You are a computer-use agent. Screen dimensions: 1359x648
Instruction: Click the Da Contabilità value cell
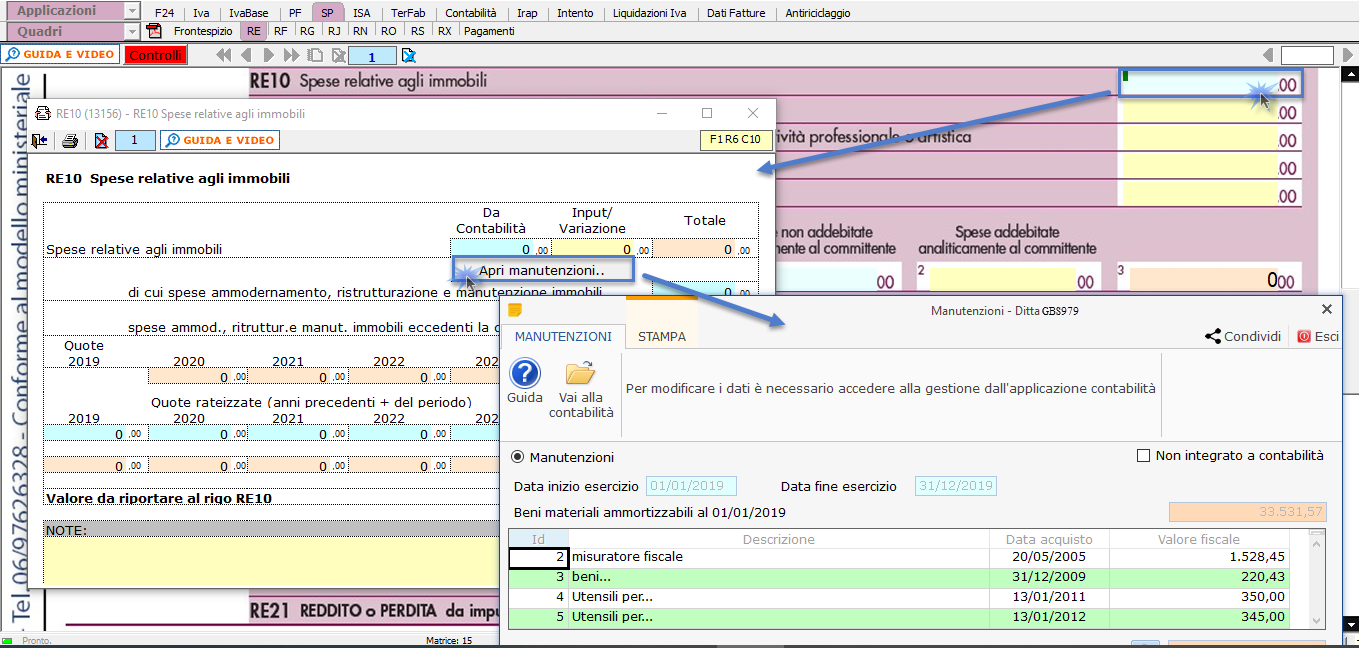[500, 249]
